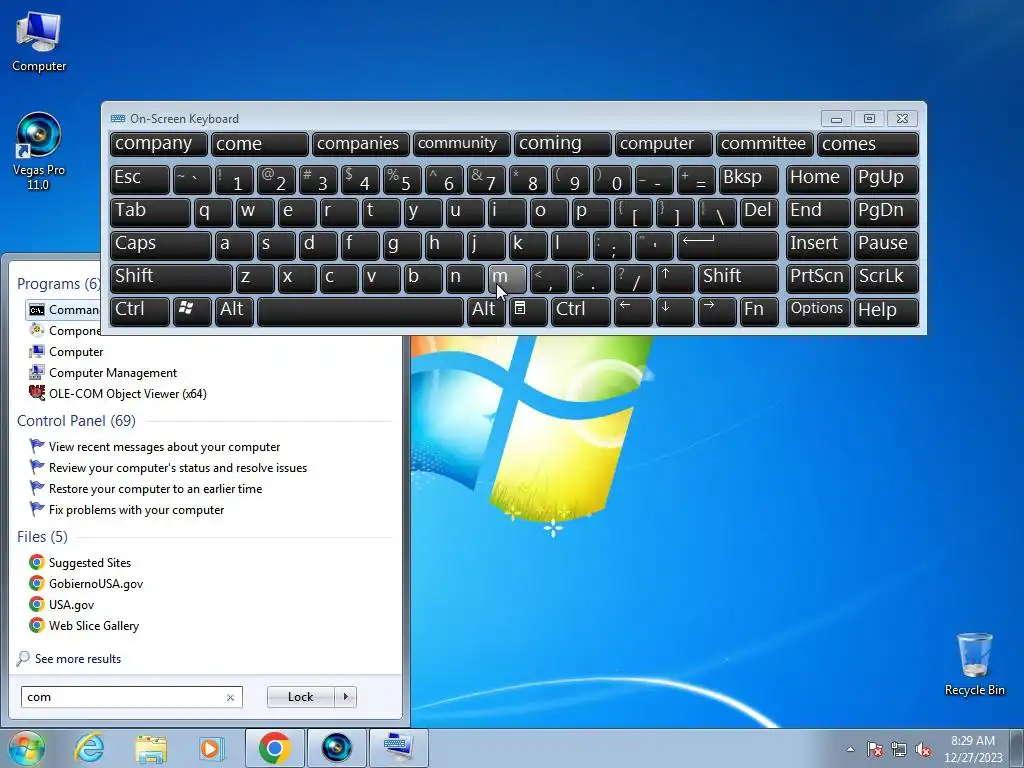Choose the 'committee' text prediction
The width and height of the screenshot is (1024, 768).
tap(765, 144)
